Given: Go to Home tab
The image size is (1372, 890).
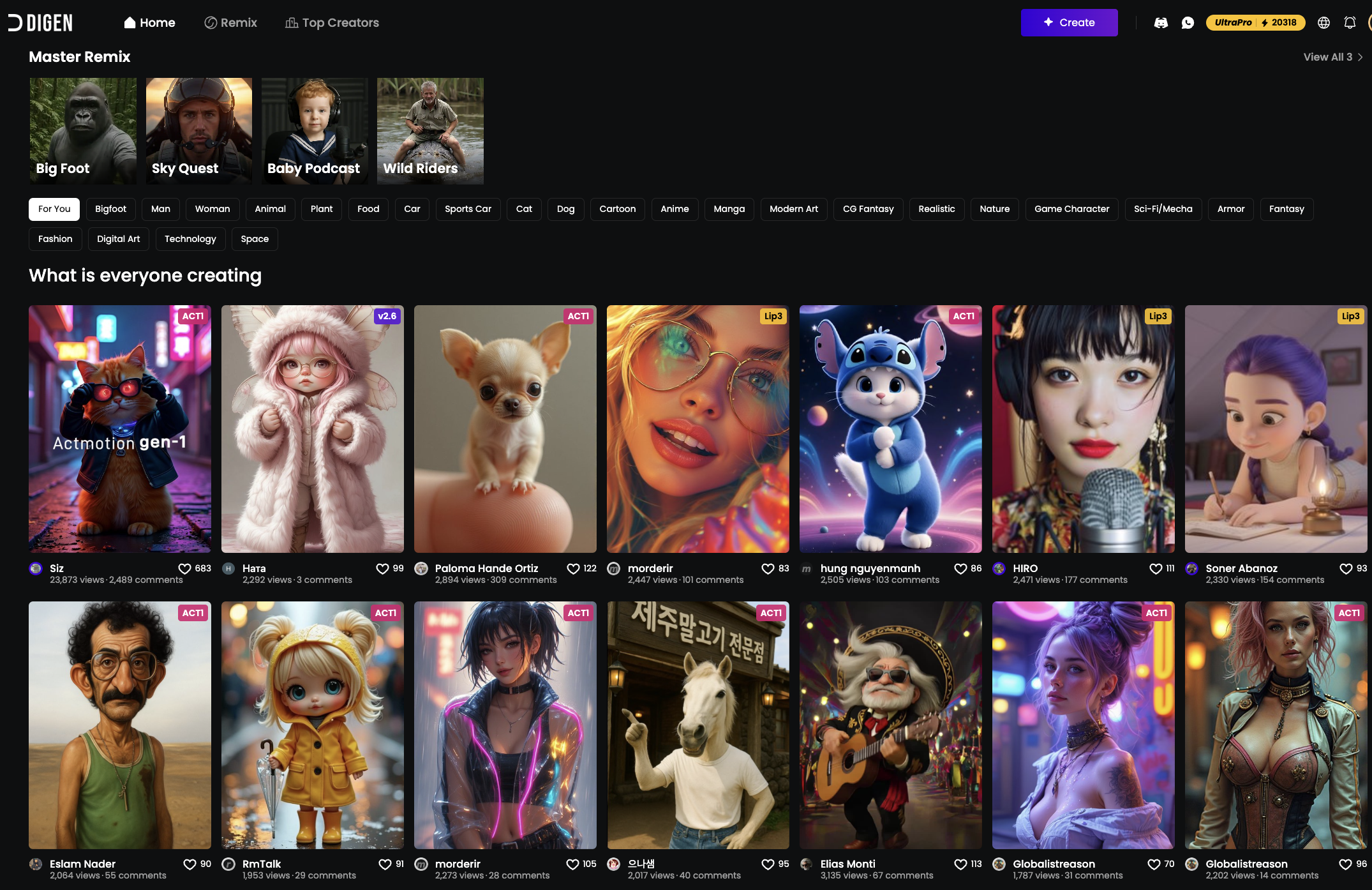Looking at the screenshot, I should click(149, 22).
